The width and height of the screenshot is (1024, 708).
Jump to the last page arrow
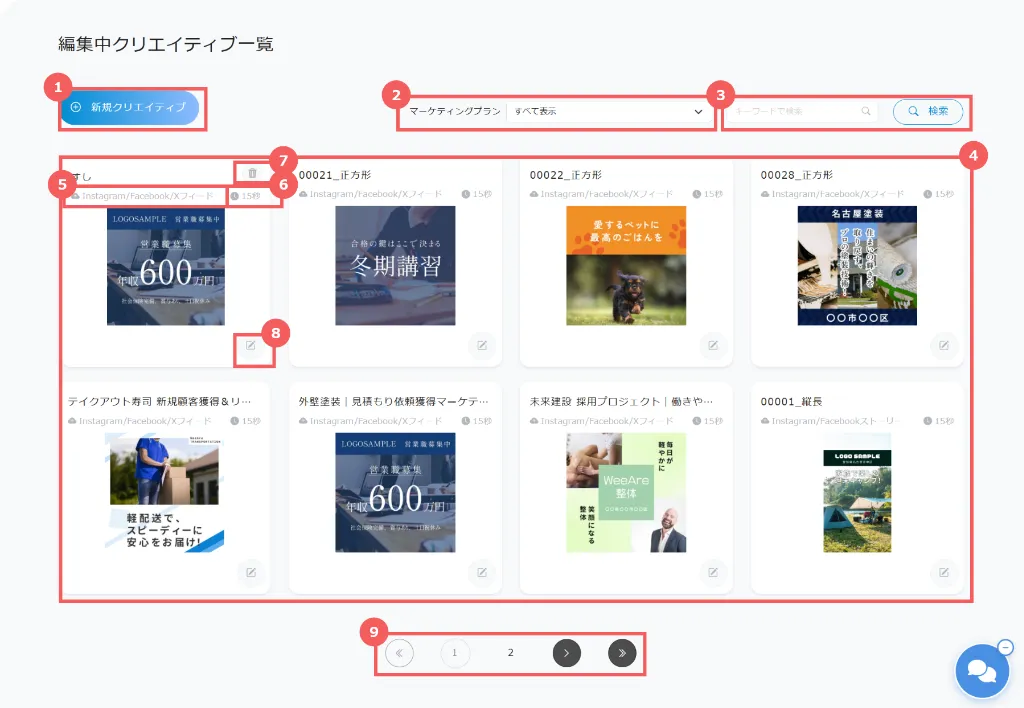pyautogui.click(x=622, y=653)
